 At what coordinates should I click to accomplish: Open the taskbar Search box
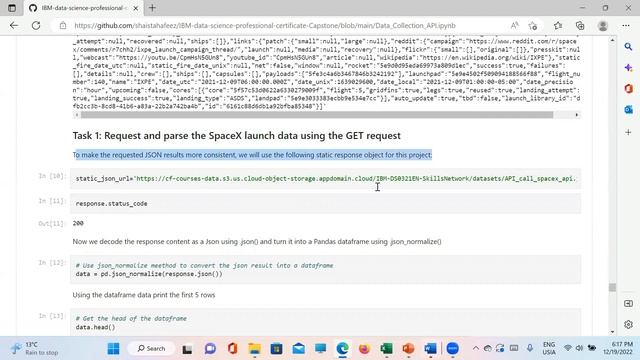[x=151, y=349]
